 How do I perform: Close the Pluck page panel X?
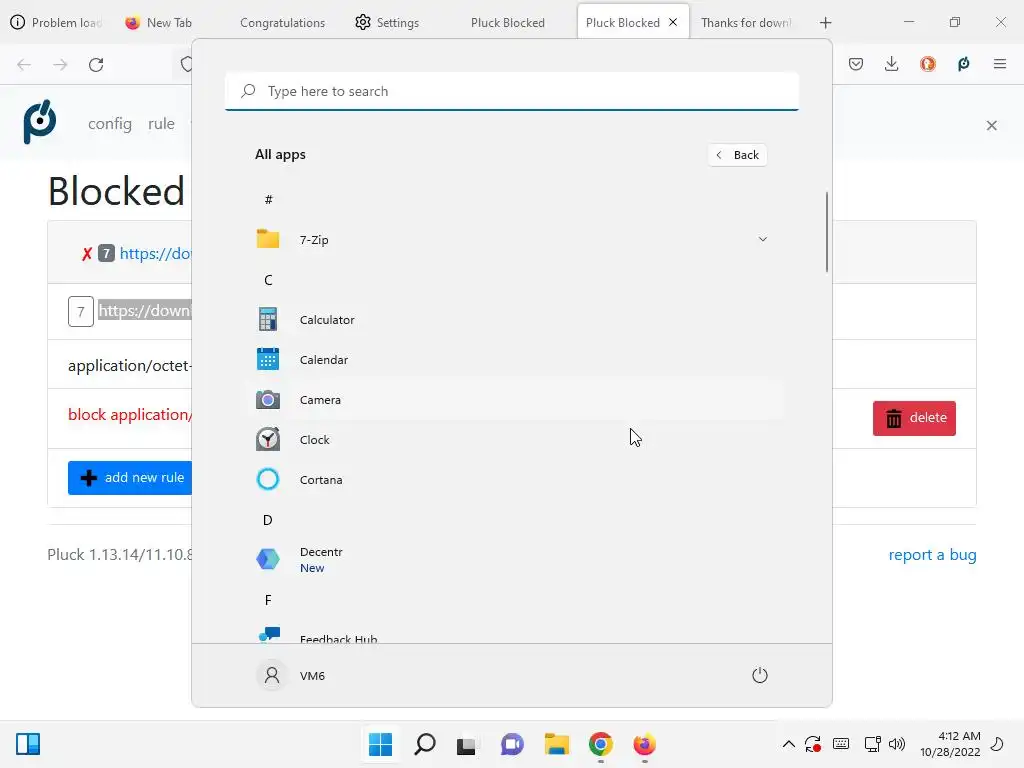pyautogui.click(x=991, y=125)
